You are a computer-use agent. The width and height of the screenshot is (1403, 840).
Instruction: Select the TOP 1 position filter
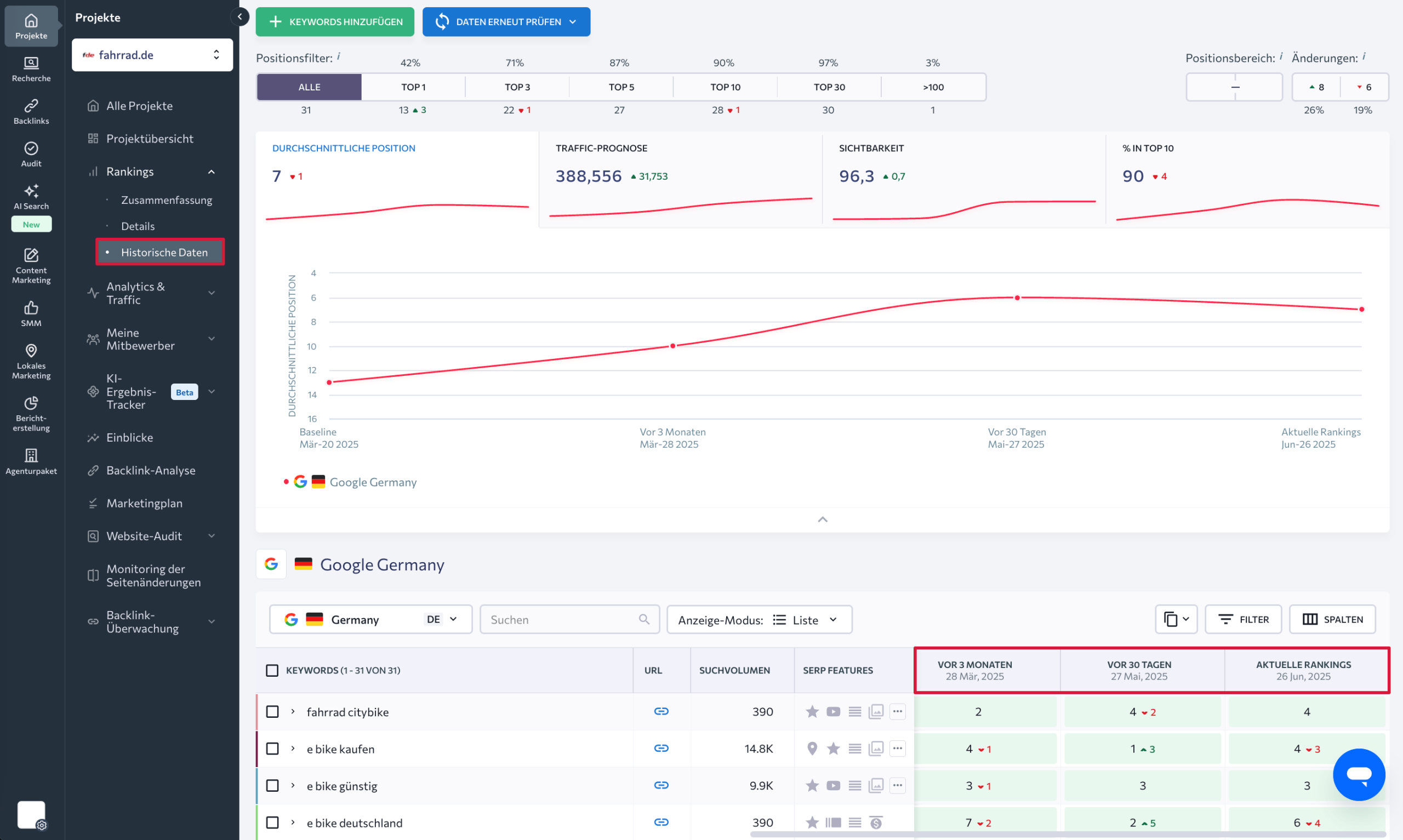(413, 87)
